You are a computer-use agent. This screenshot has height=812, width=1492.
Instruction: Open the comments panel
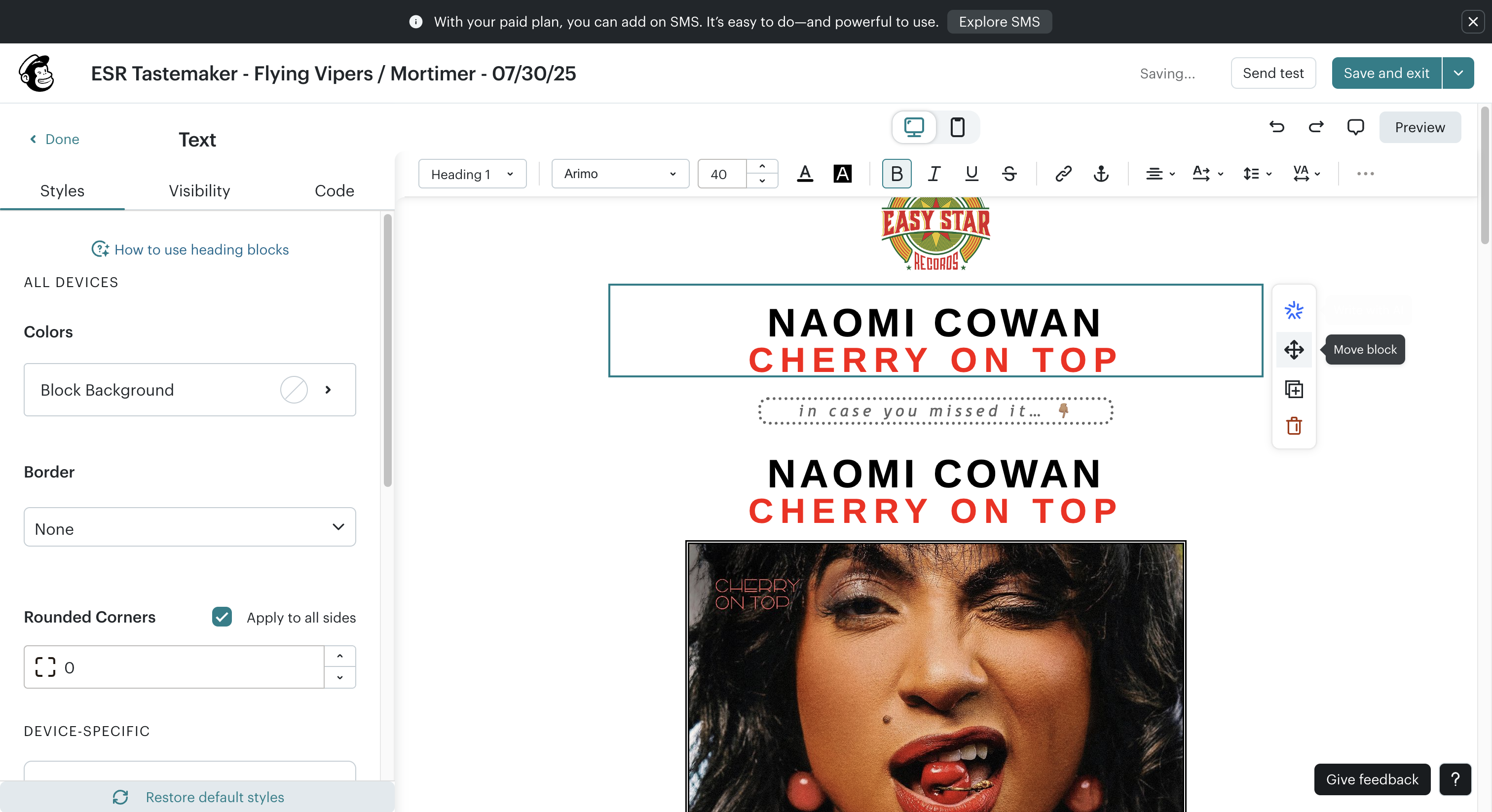click(x=1355, y=127)
